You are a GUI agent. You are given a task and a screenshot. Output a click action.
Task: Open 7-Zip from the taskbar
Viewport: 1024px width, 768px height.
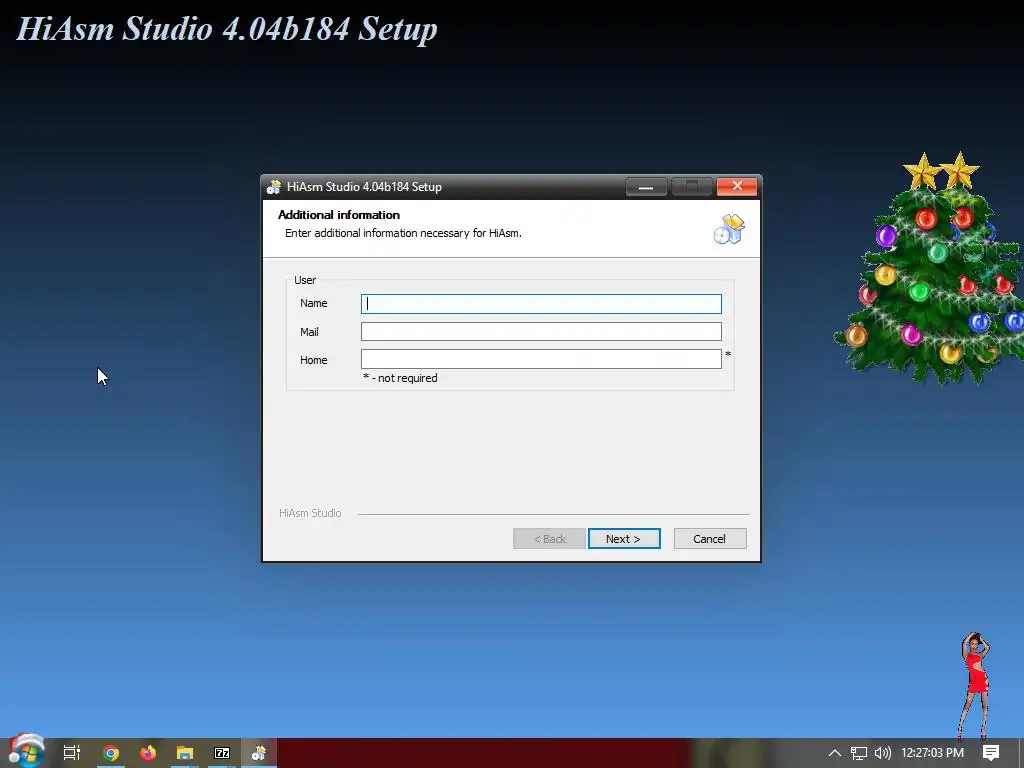click(x=222, y=753)
